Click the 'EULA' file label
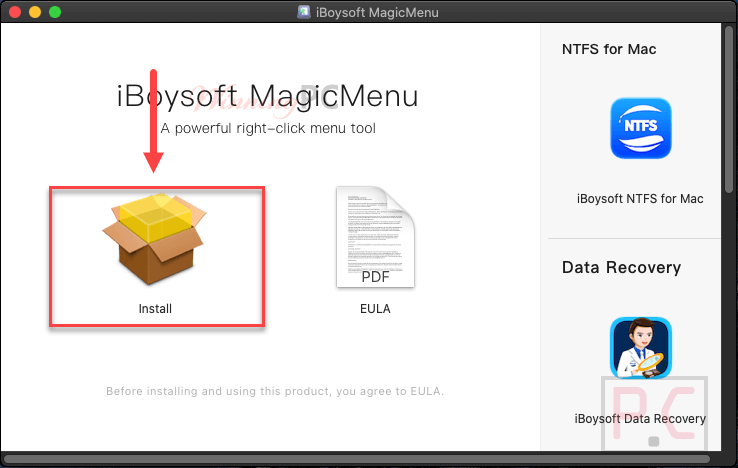The image size is (738, 468). click(375, 309)
